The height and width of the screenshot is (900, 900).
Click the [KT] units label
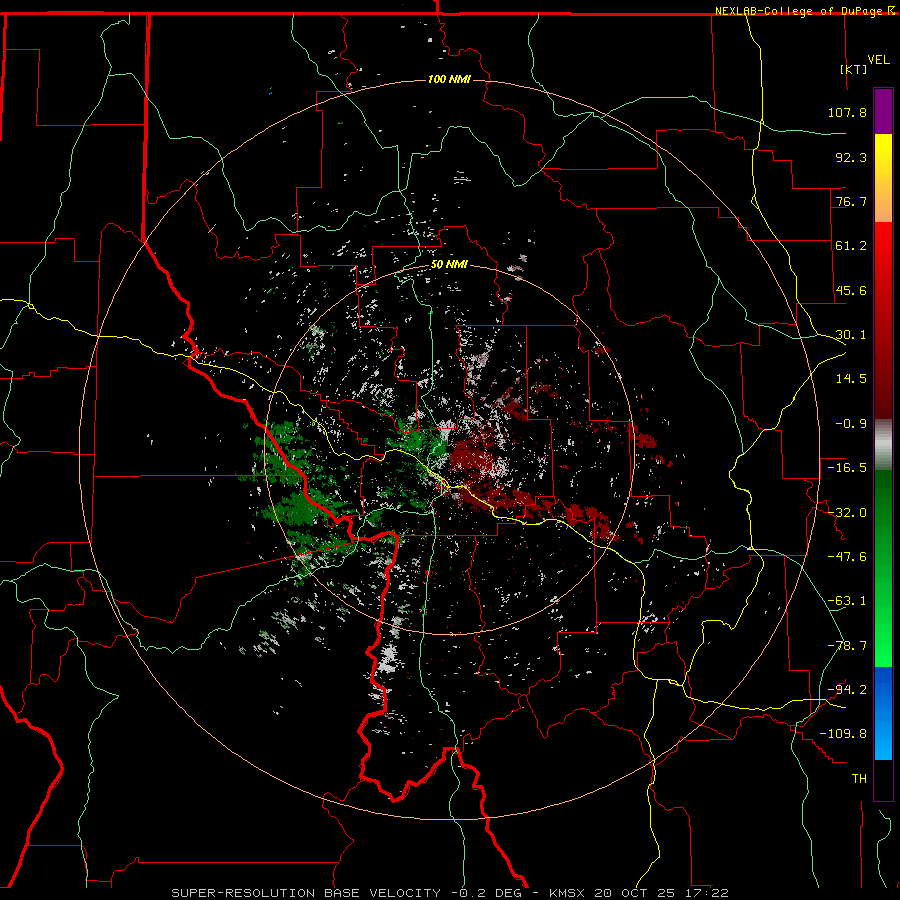pos(854,69)
